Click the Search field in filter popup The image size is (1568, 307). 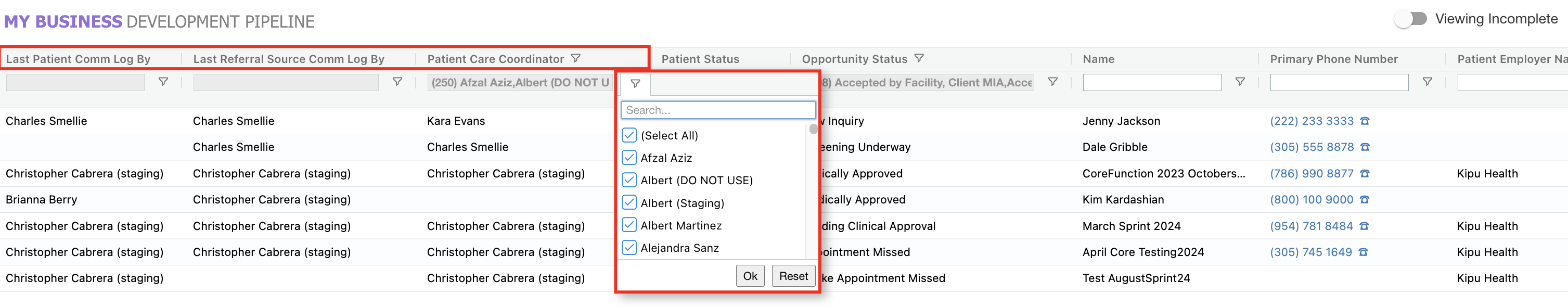[x=717, y=110]
